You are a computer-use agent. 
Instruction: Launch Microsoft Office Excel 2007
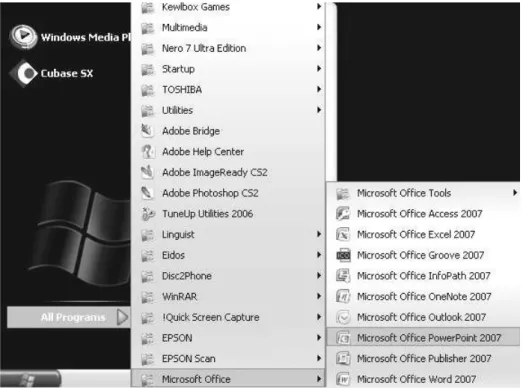(423, 234)
